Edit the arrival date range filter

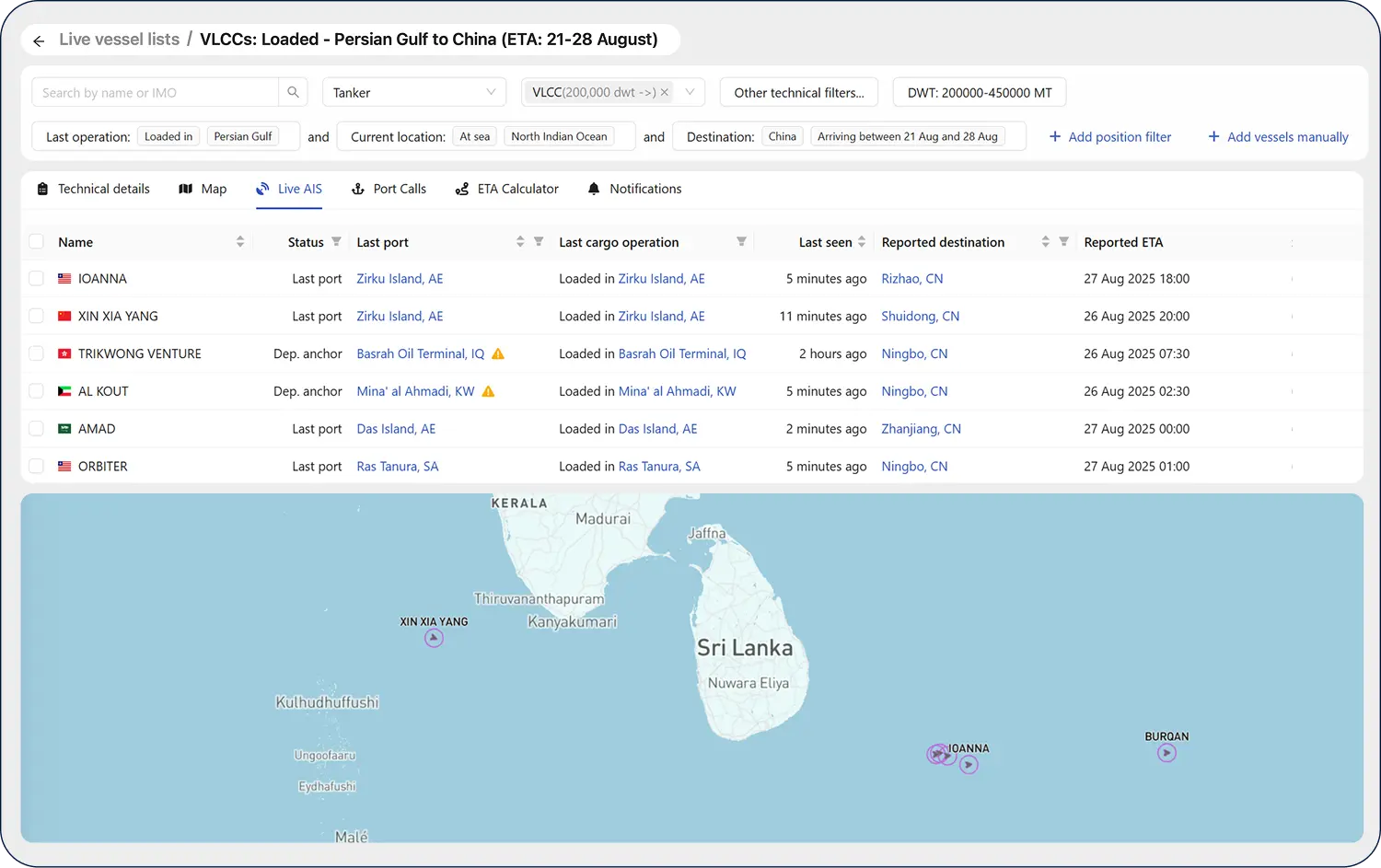(908, 136)
